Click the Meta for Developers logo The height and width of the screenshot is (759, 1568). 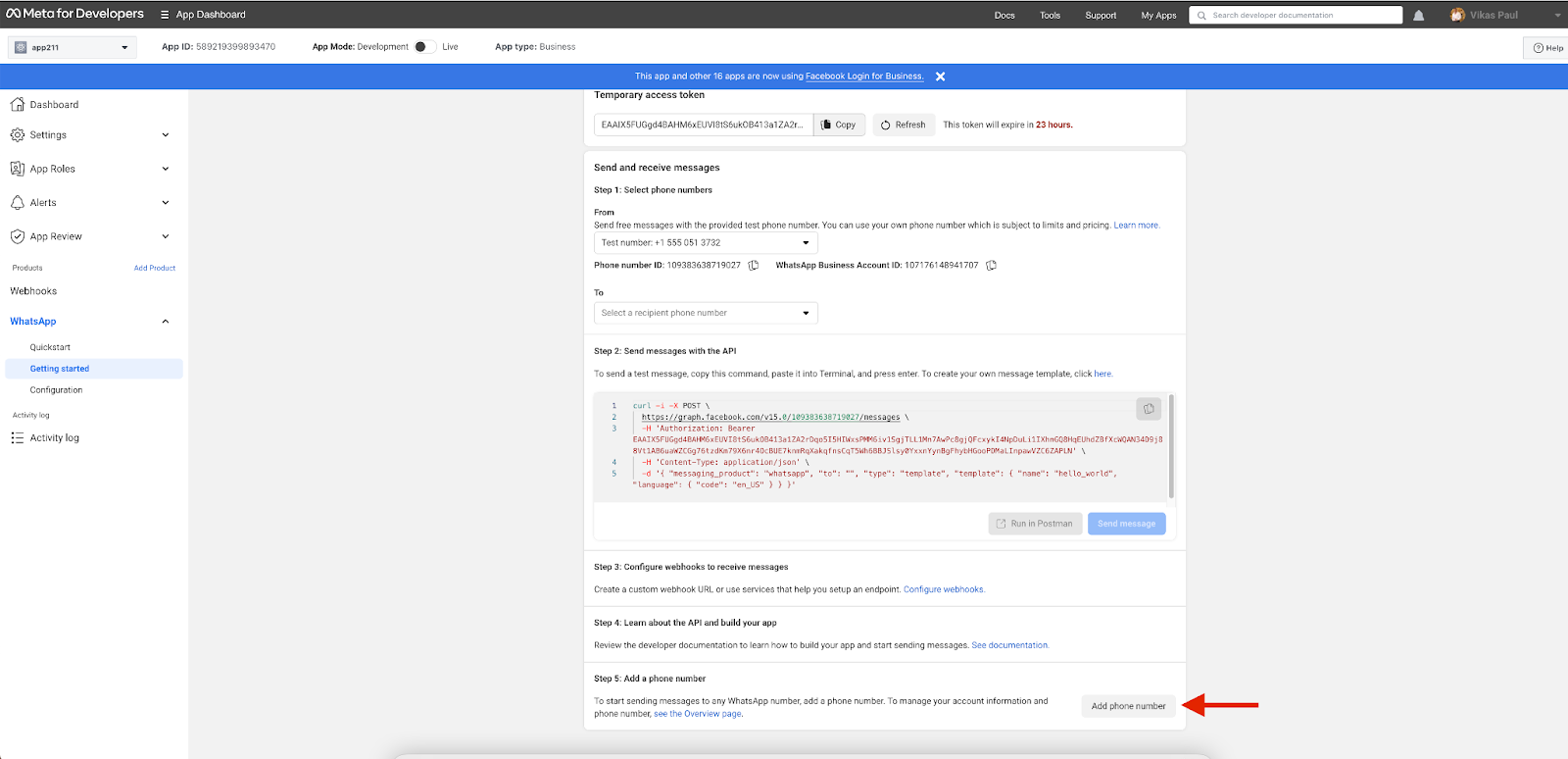74,14
